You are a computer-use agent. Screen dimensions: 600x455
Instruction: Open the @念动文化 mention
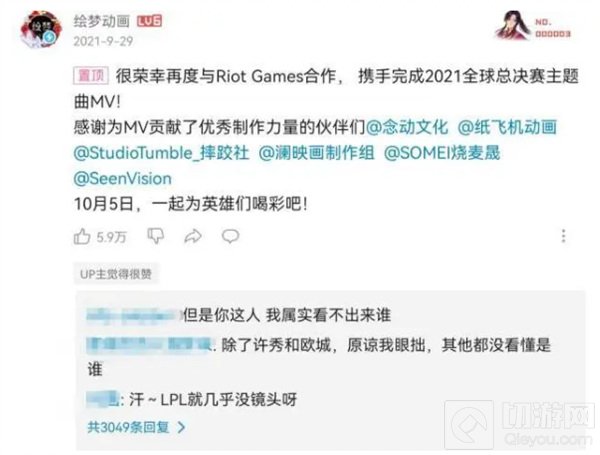407,127
